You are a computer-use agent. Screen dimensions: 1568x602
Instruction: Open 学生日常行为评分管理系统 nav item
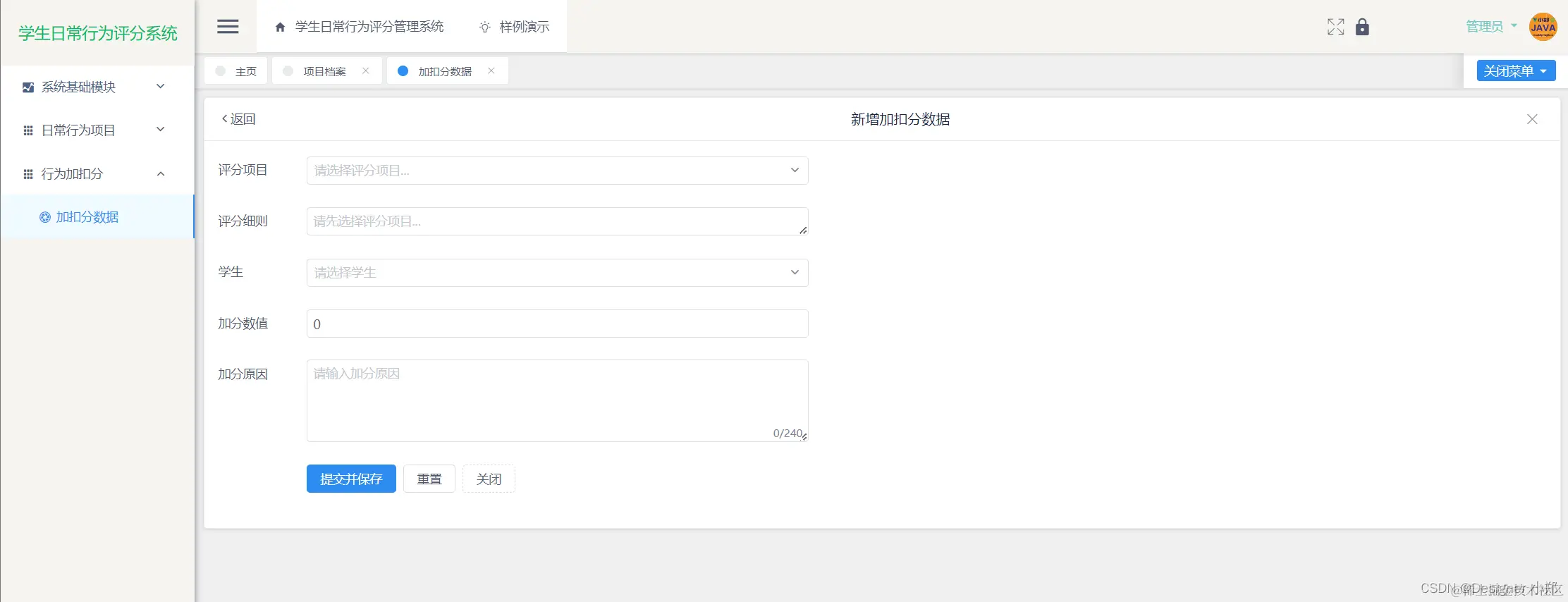[x=360, y=27]
